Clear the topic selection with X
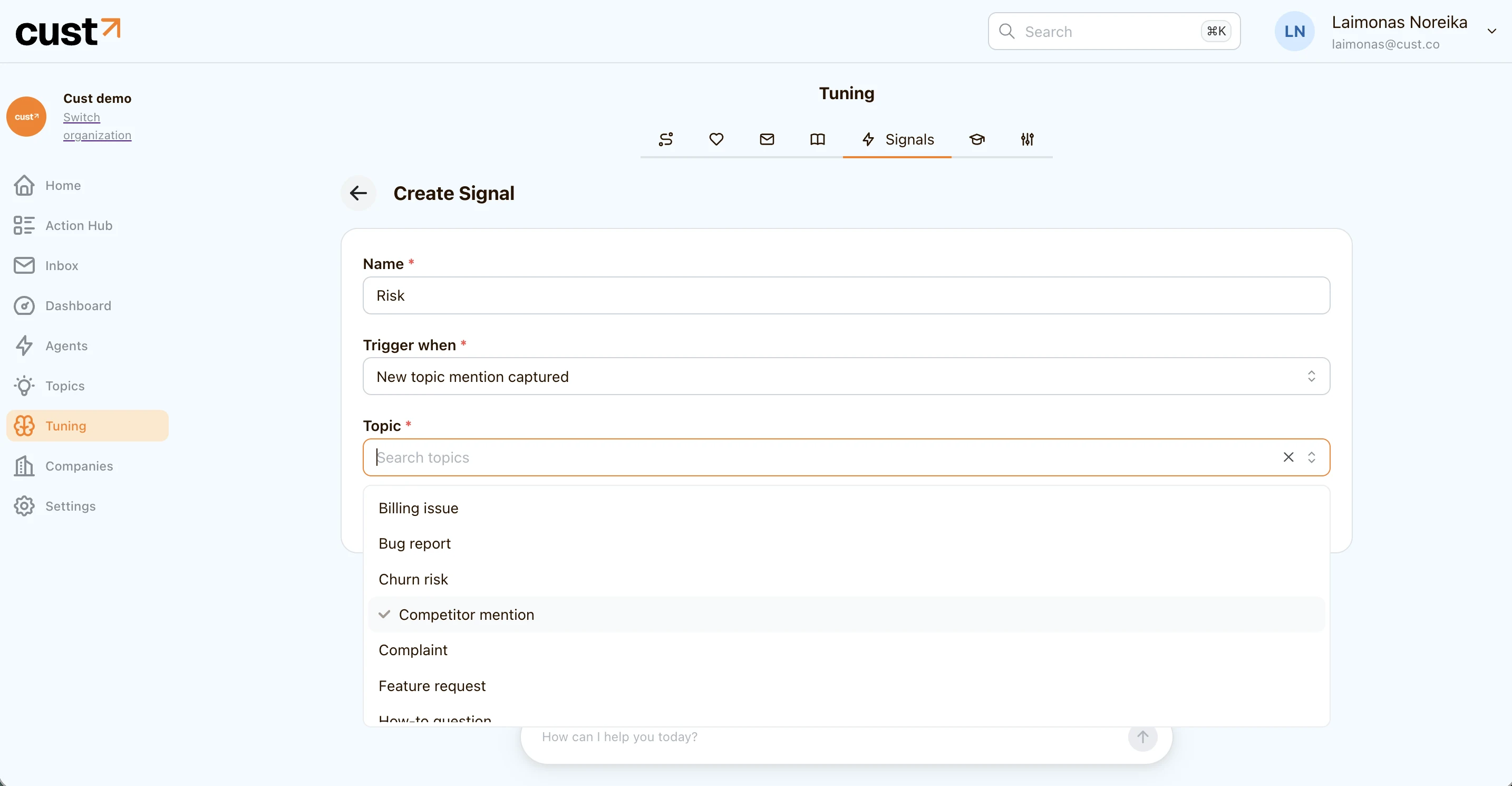Image resolution: width=1512 pixels, height=786 pixels. click(1288, 457)
